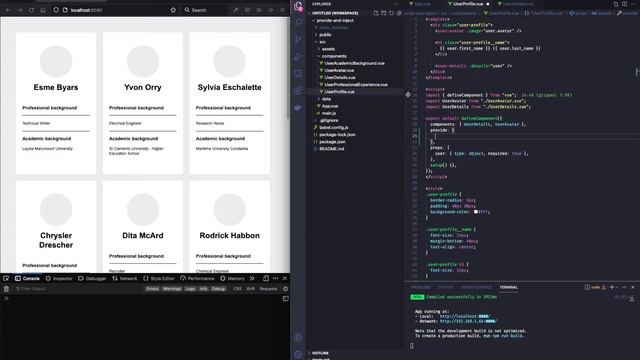Collapse all folders in Explorer
This screenshot has height=360, width=640.
pyautogui.click(x=399, y=13)
